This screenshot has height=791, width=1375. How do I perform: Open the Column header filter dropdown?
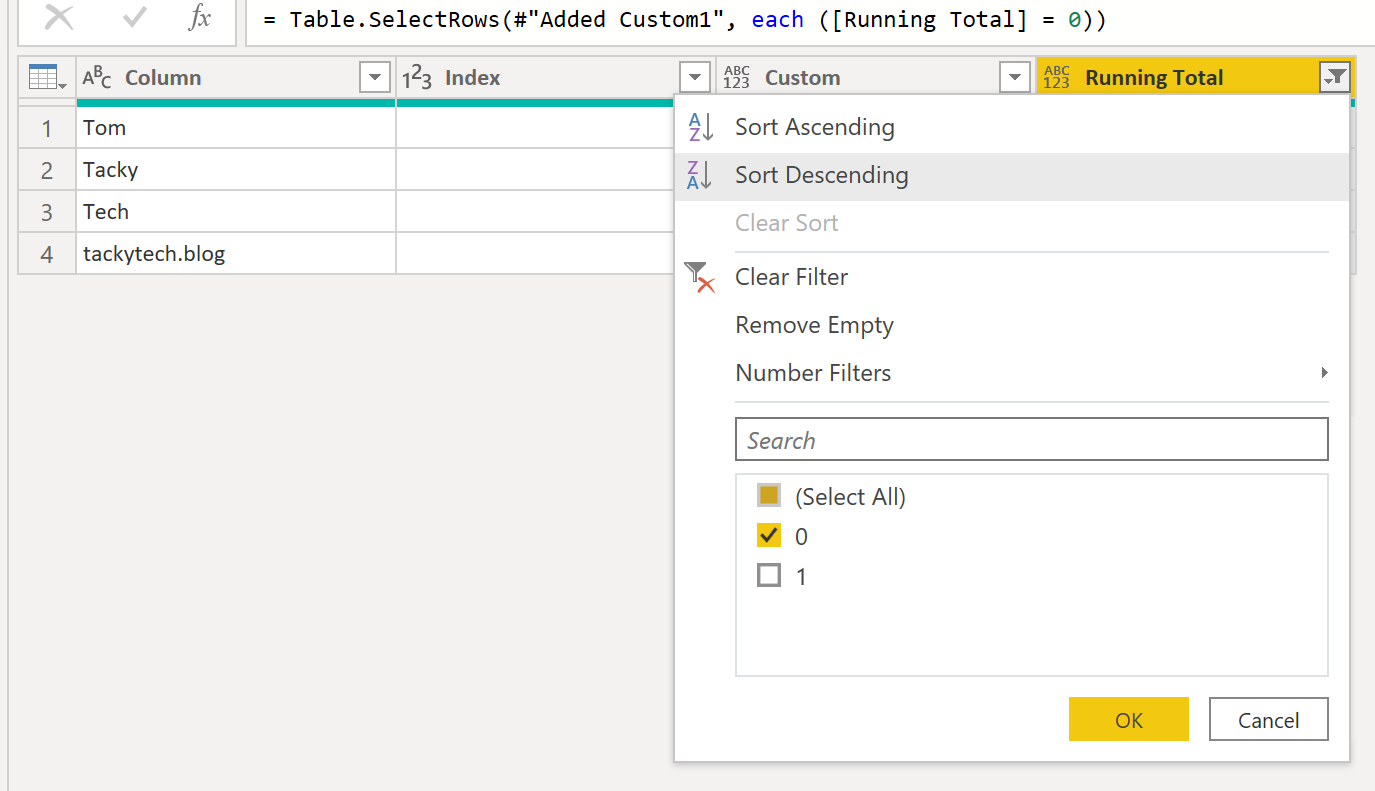(x=375, y=77)
